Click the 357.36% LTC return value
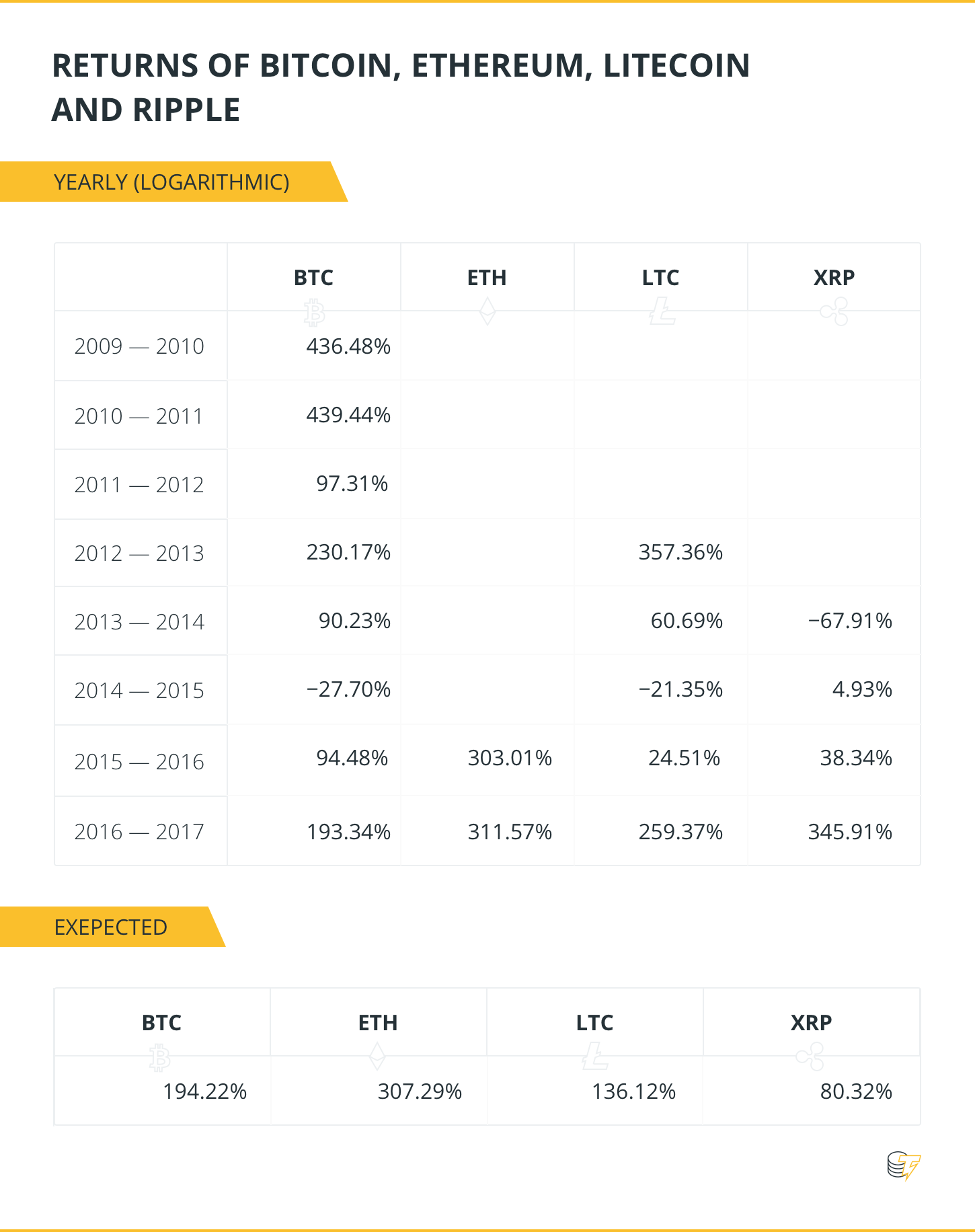 click(x=680, y=552)
